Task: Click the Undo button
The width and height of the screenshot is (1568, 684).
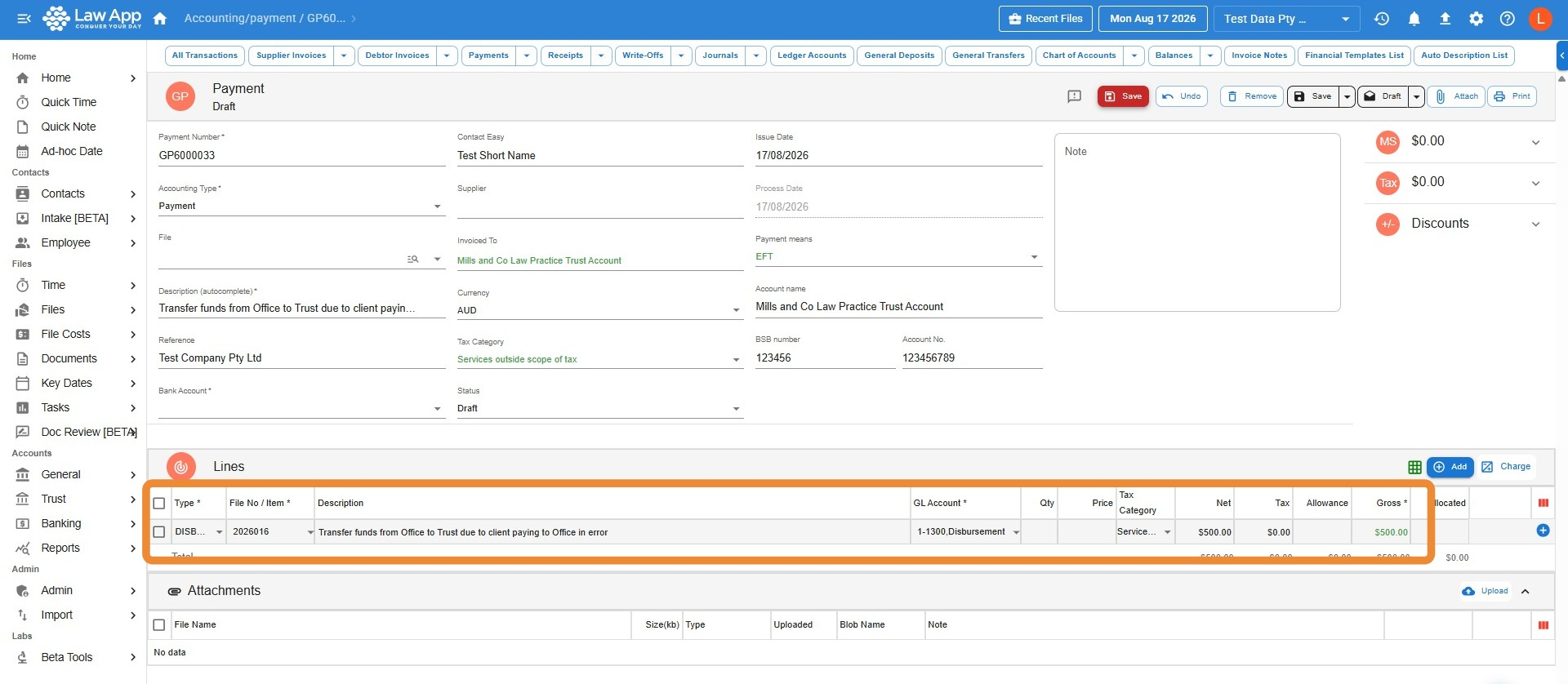Action: (1182, 96)
